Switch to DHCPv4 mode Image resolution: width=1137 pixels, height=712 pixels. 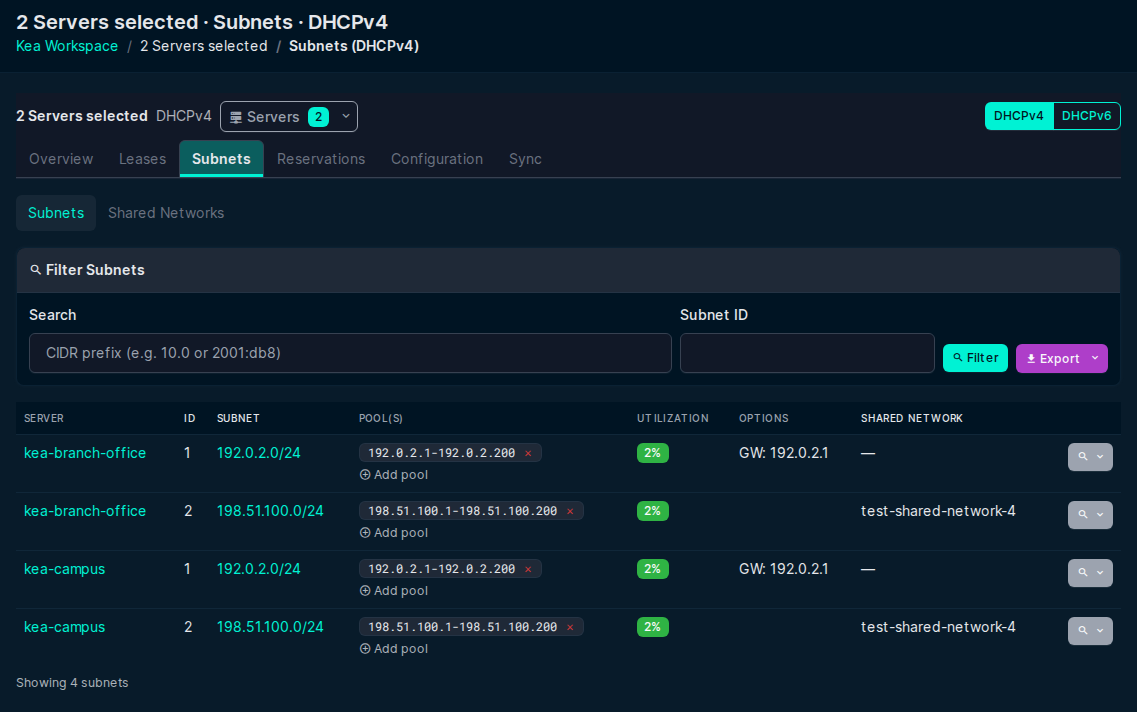click(1019, 116)
